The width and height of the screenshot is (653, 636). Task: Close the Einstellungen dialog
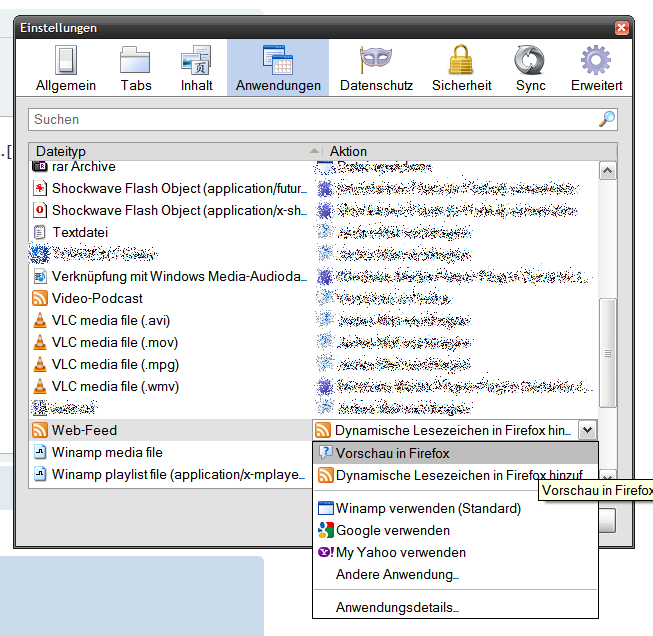coord(621,28)
